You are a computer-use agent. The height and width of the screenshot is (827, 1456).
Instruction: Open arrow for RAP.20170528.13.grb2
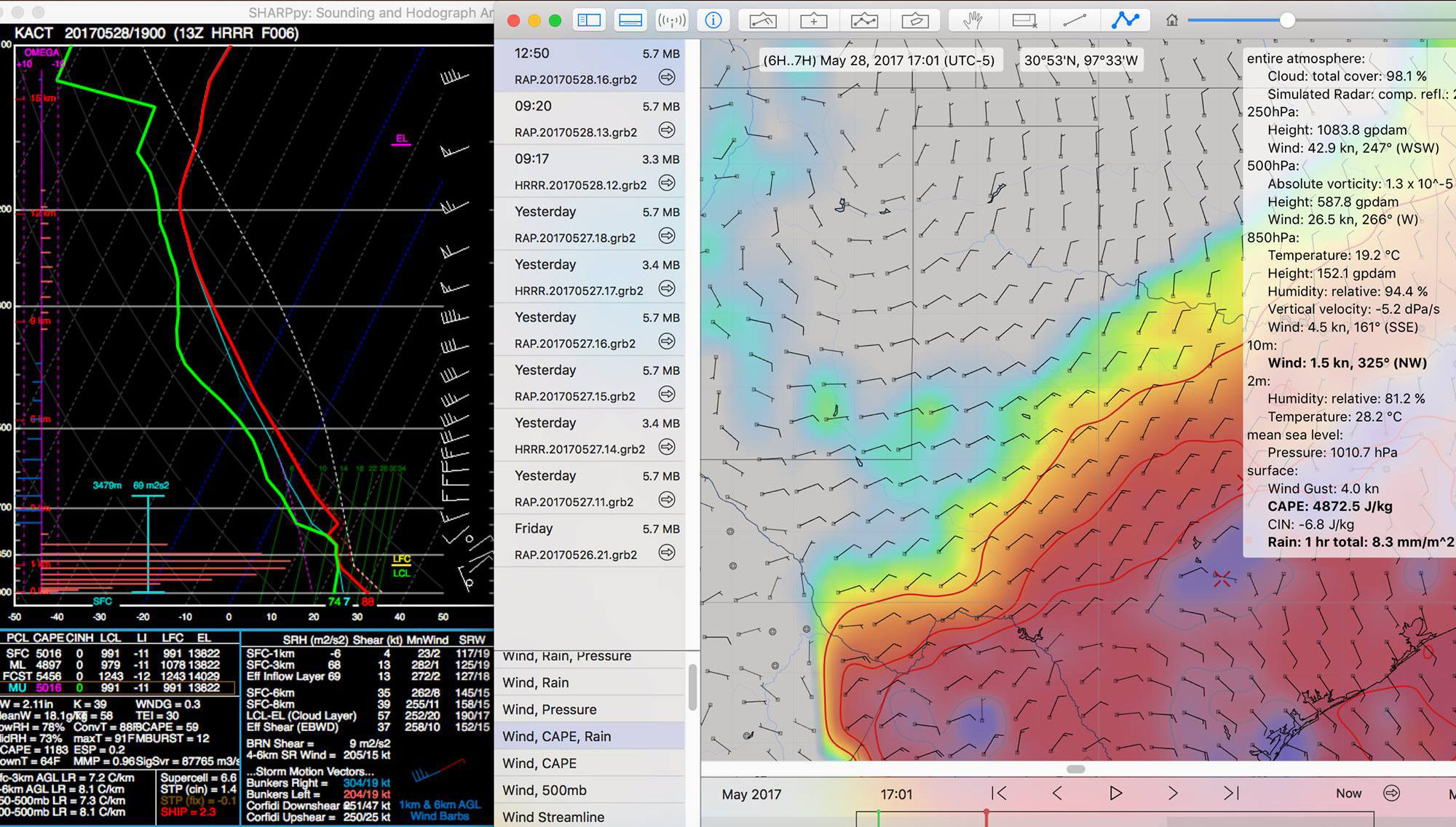click(667, 130)
